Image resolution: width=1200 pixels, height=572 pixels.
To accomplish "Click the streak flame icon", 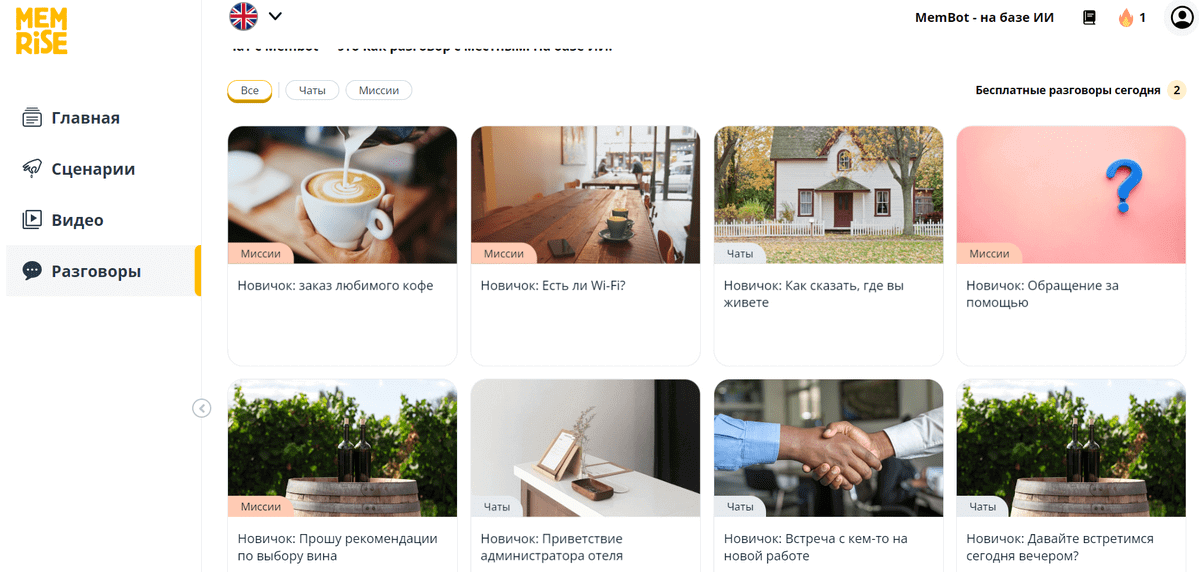I will pyautogui.click(x=1126, y=17).
